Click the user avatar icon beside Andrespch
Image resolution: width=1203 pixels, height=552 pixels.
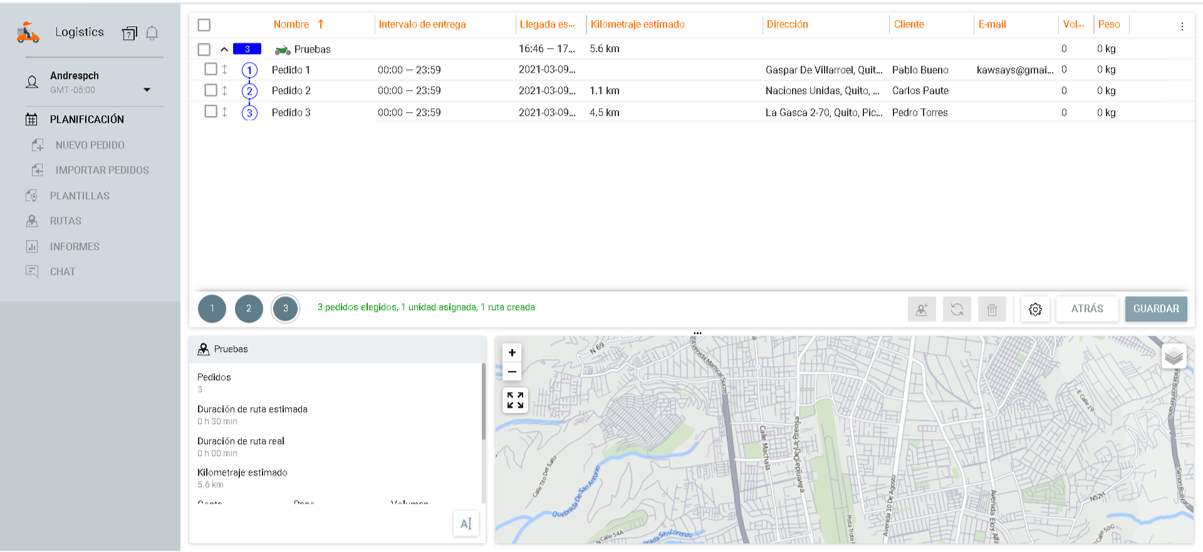point(32,82)
